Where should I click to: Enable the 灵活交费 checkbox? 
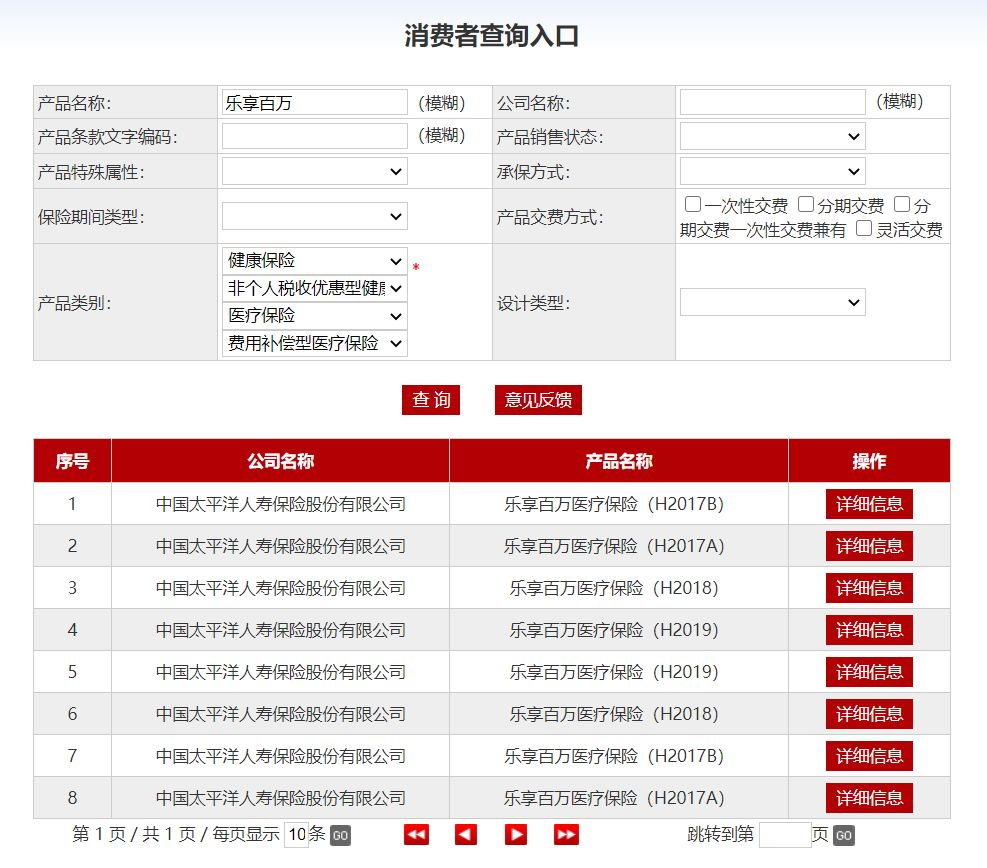pyautogui.click(x=864, y=229)
